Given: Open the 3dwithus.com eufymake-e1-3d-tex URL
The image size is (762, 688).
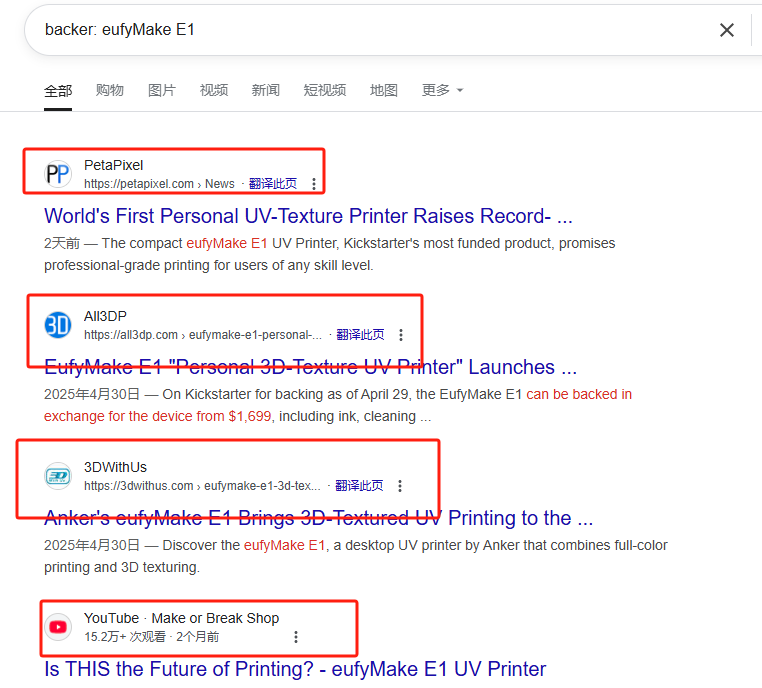Looking at the screenshot, I should coord(202,486).
